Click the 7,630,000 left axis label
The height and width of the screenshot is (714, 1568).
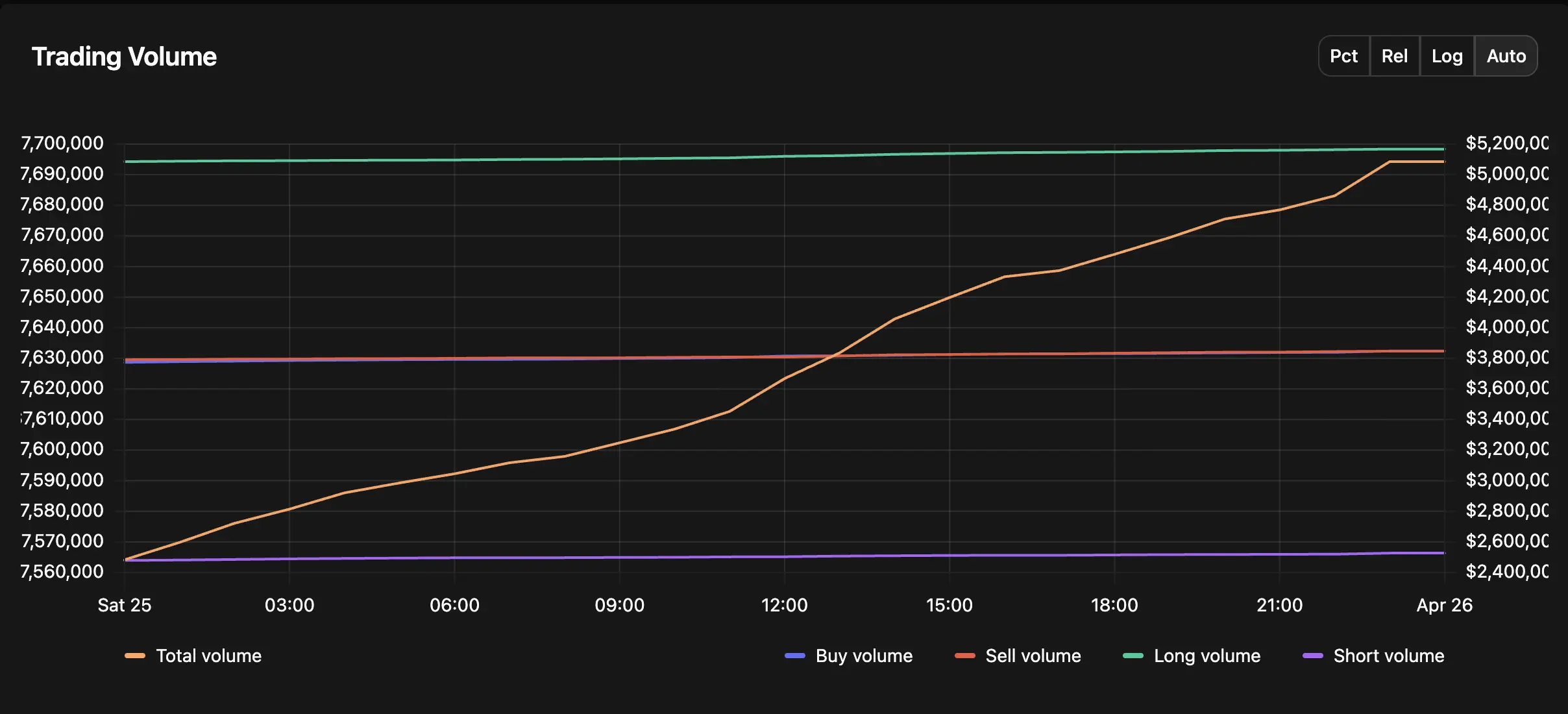click(62, 357)
